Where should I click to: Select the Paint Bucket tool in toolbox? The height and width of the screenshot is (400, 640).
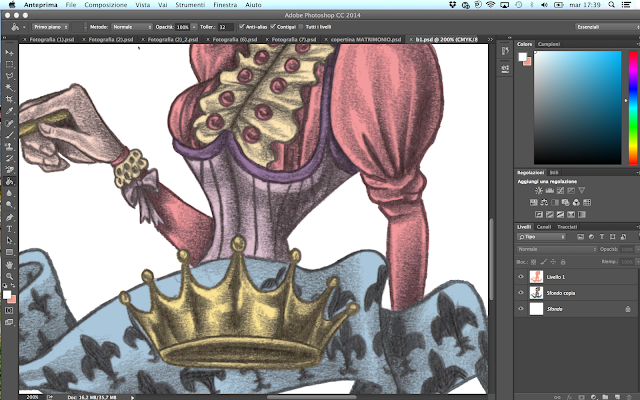click(x=9, y=181)
